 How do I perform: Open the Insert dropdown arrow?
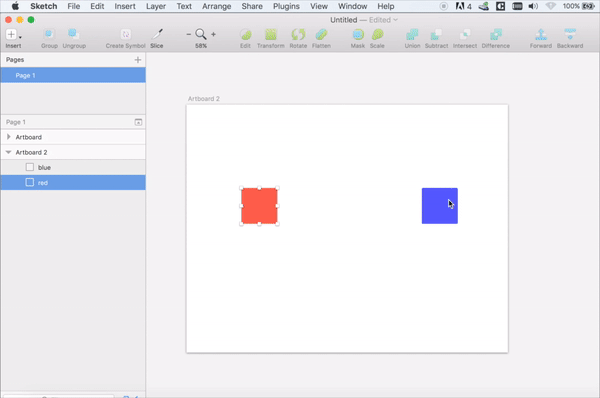pyautogui.click(x=20, y=37)
